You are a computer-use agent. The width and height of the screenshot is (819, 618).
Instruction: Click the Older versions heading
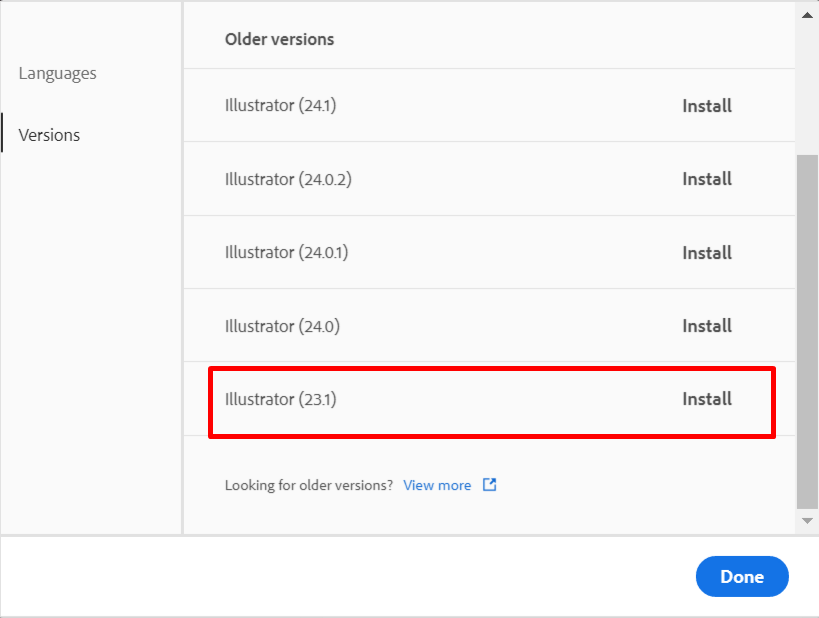279,39
